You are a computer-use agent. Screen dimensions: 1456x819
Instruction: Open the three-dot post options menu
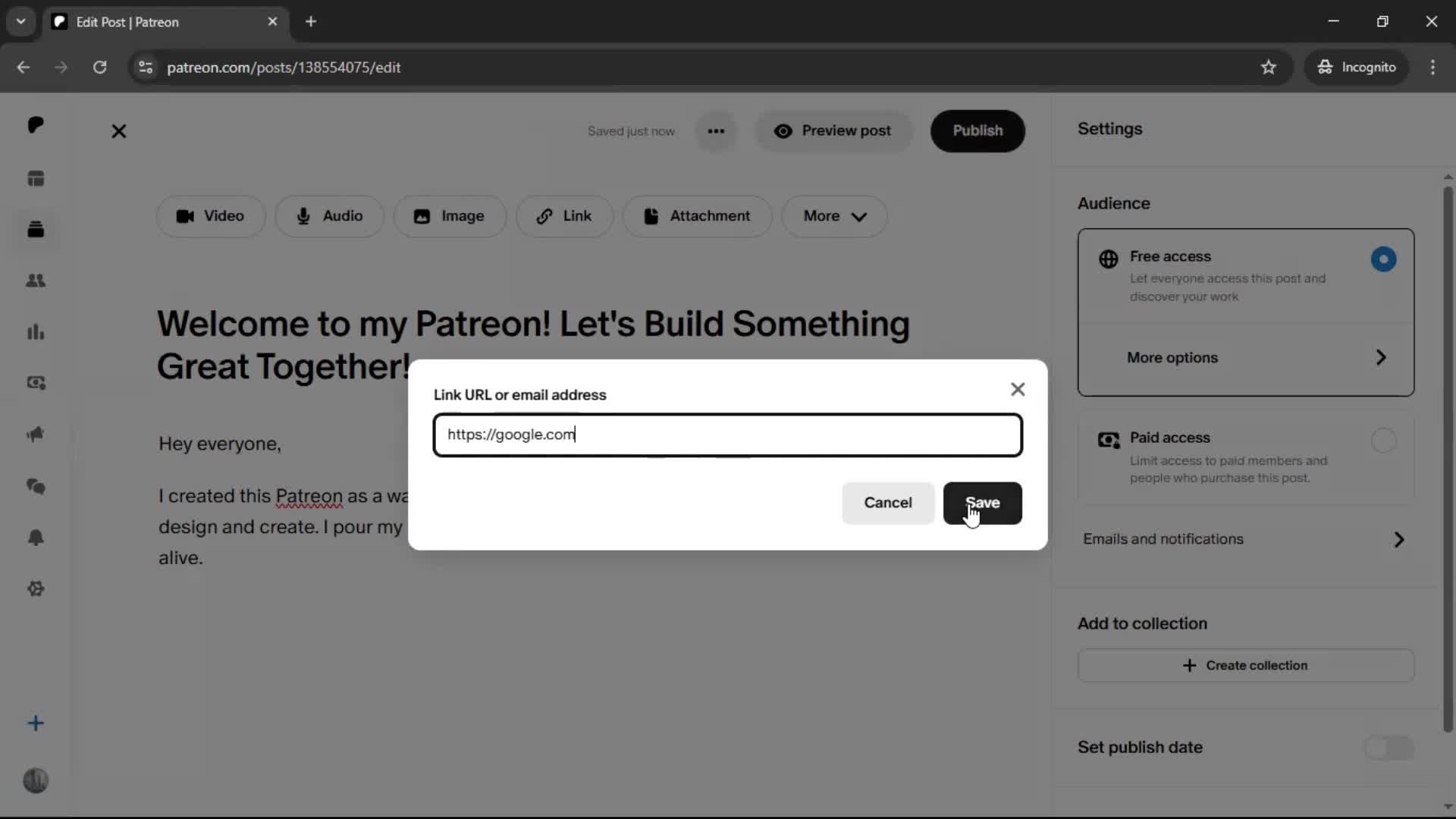point(716,131)
